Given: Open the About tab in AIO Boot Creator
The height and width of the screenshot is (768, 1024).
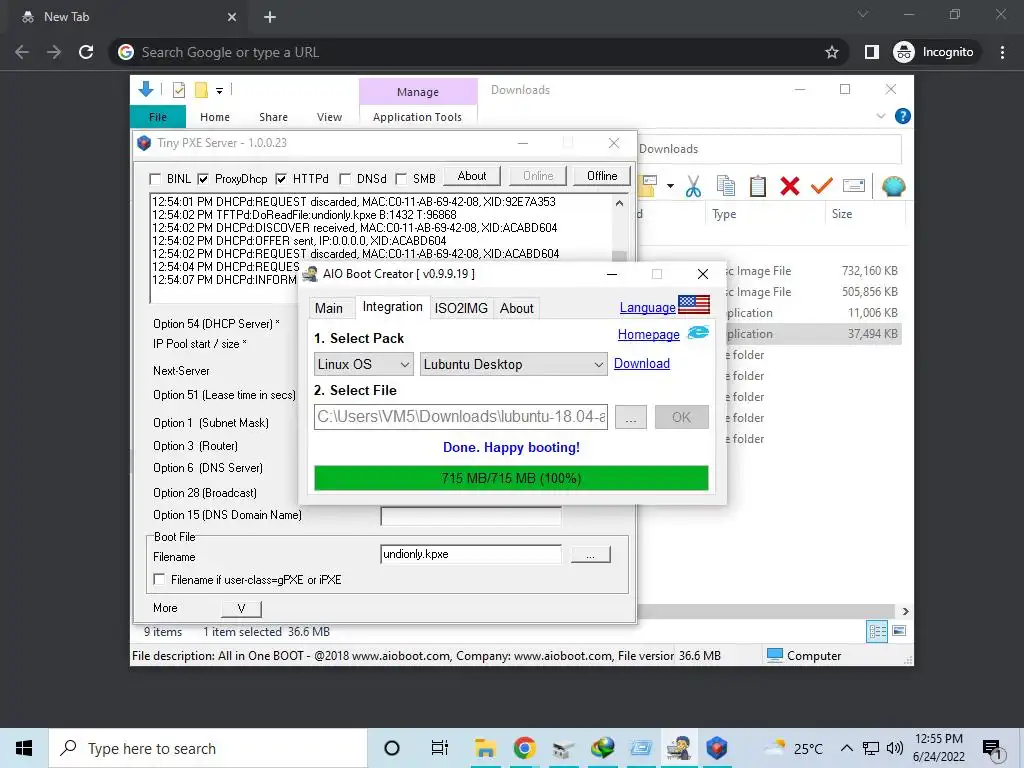Looking at the screenshot, I should 517,308.
